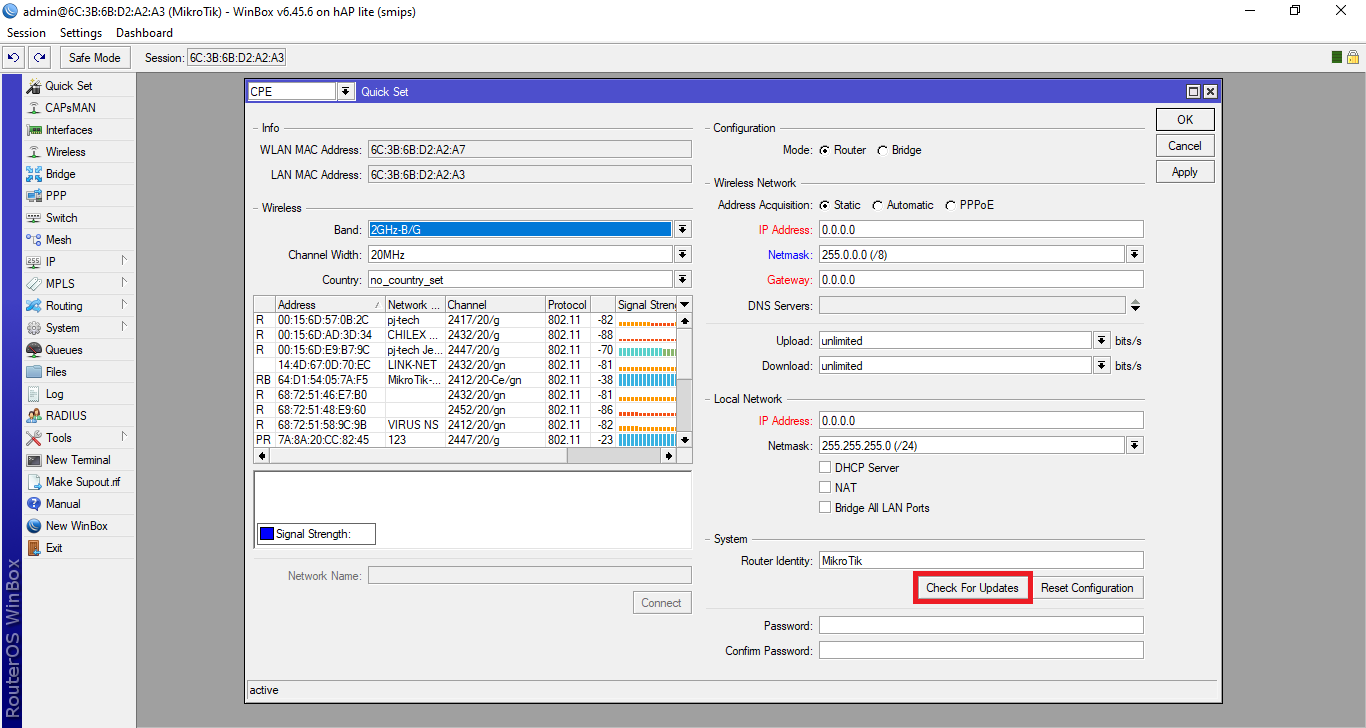The image size is (1366, 728).
Task: Launch New WinBox from sidebar
Action: 76,526
